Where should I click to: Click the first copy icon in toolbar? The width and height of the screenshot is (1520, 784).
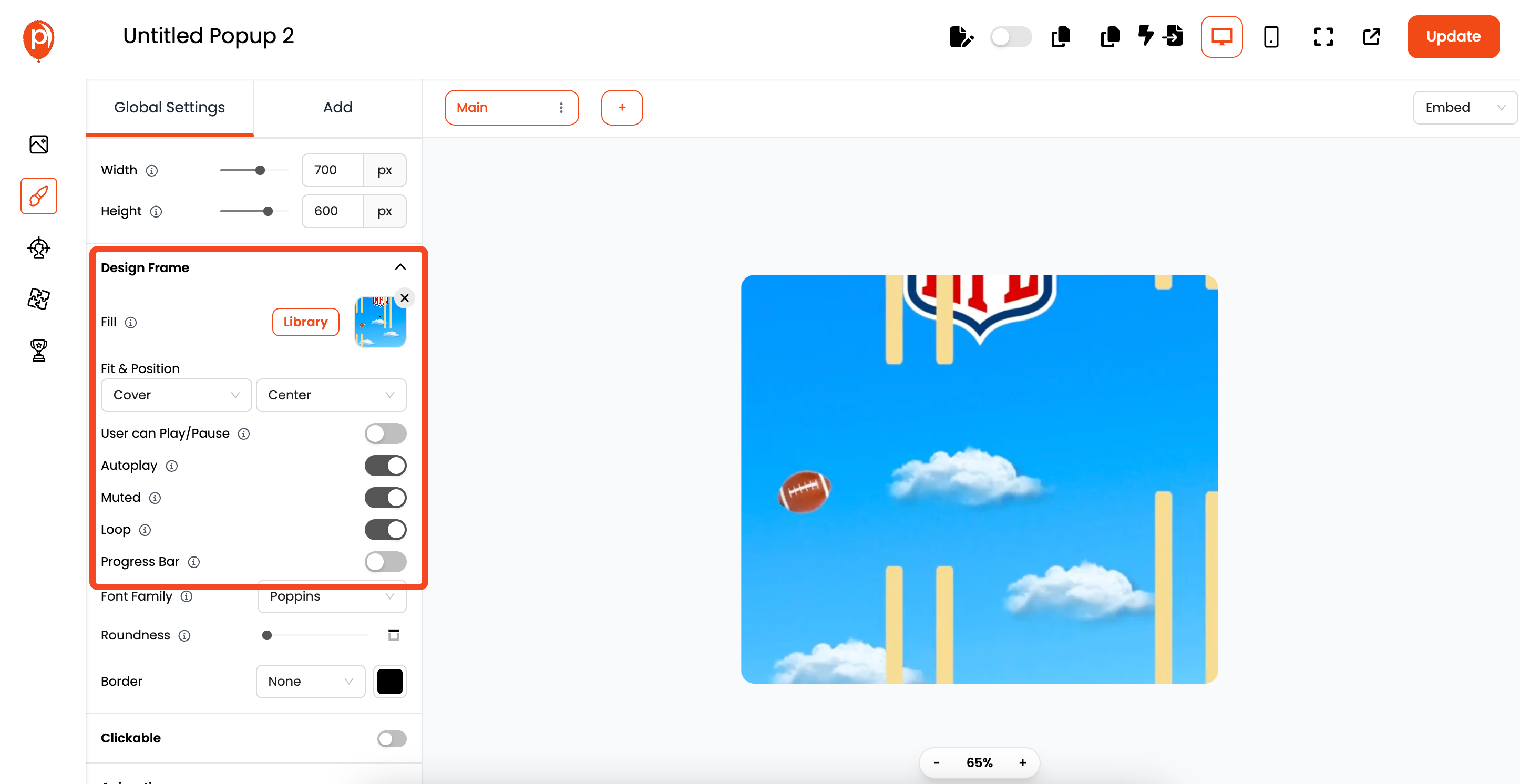(x=1061, y=37)
